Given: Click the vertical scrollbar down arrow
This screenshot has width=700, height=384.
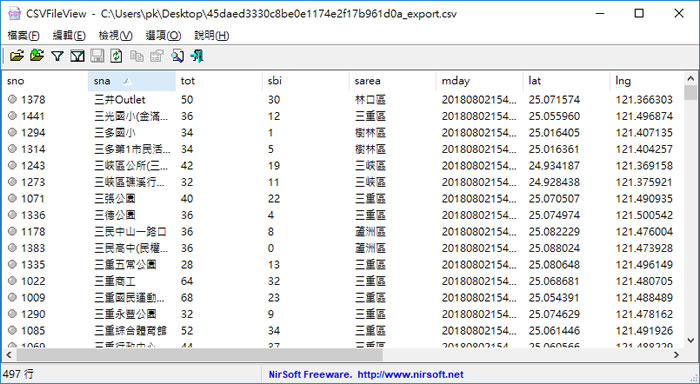Looking at the screenshot, I should pyautogui.click(x=691, y=340).
